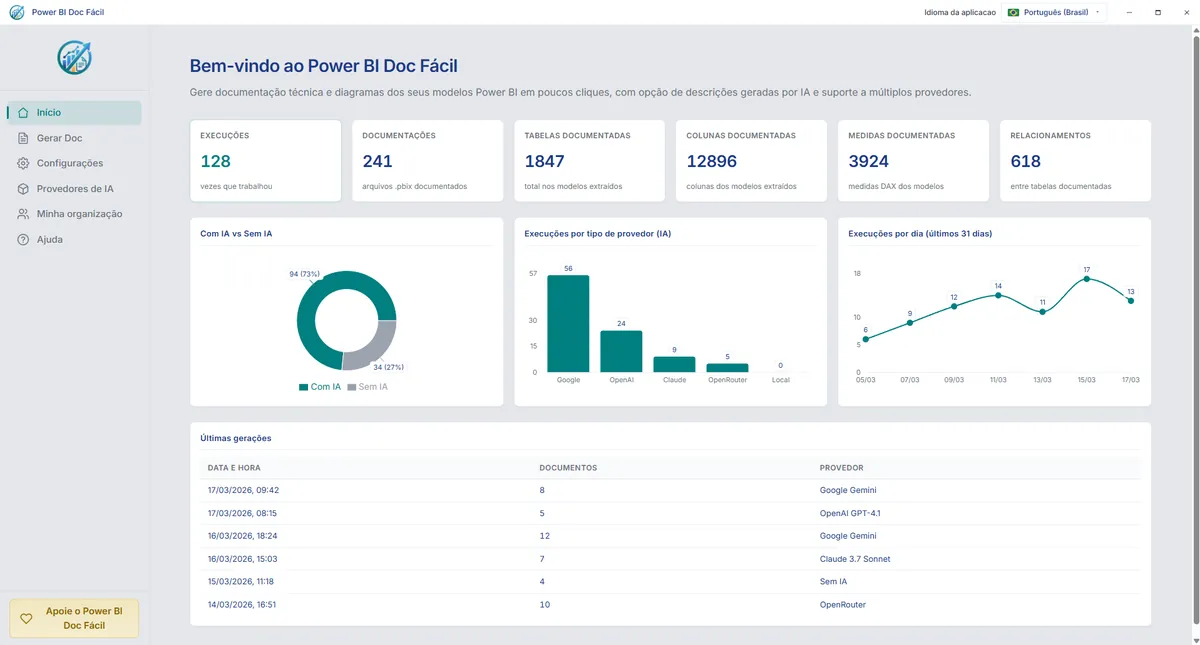Click the row dated 16/03/2026, 18:24
Image resolution: width=1200 pixels, height=645 pixels.
click(x=670, y=536)
